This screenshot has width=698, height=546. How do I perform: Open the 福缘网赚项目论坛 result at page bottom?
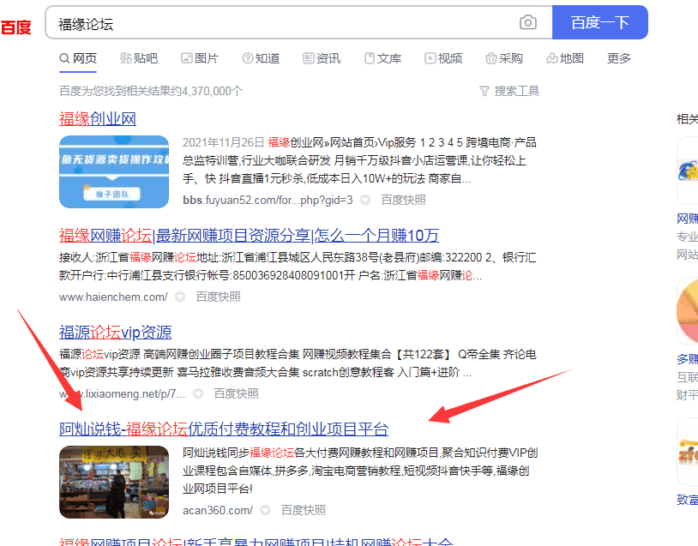coord(256,542)
